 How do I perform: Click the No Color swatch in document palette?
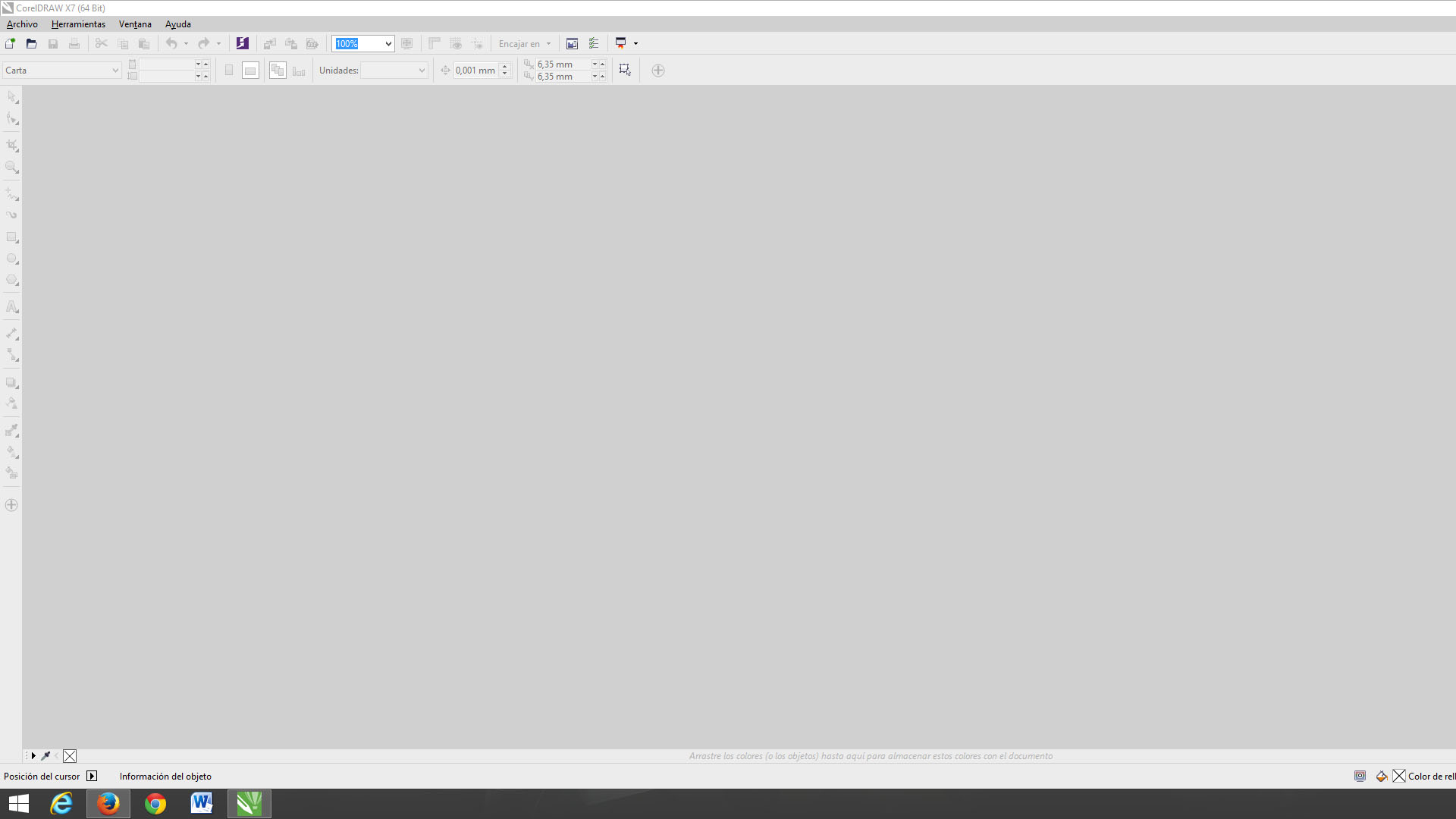[x=70, y=756]
